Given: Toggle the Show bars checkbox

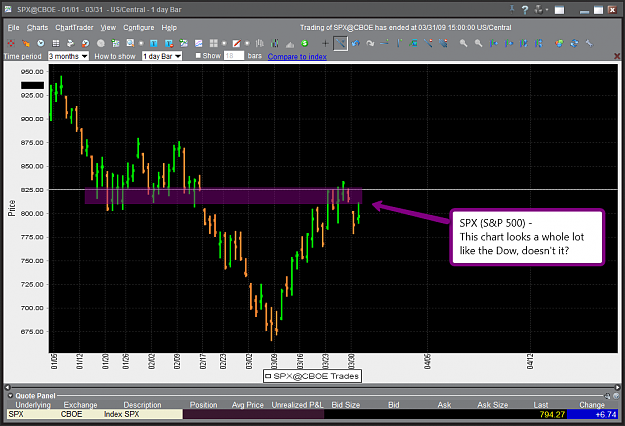Looking at the screenshot, I should click(x=198, y=56).
